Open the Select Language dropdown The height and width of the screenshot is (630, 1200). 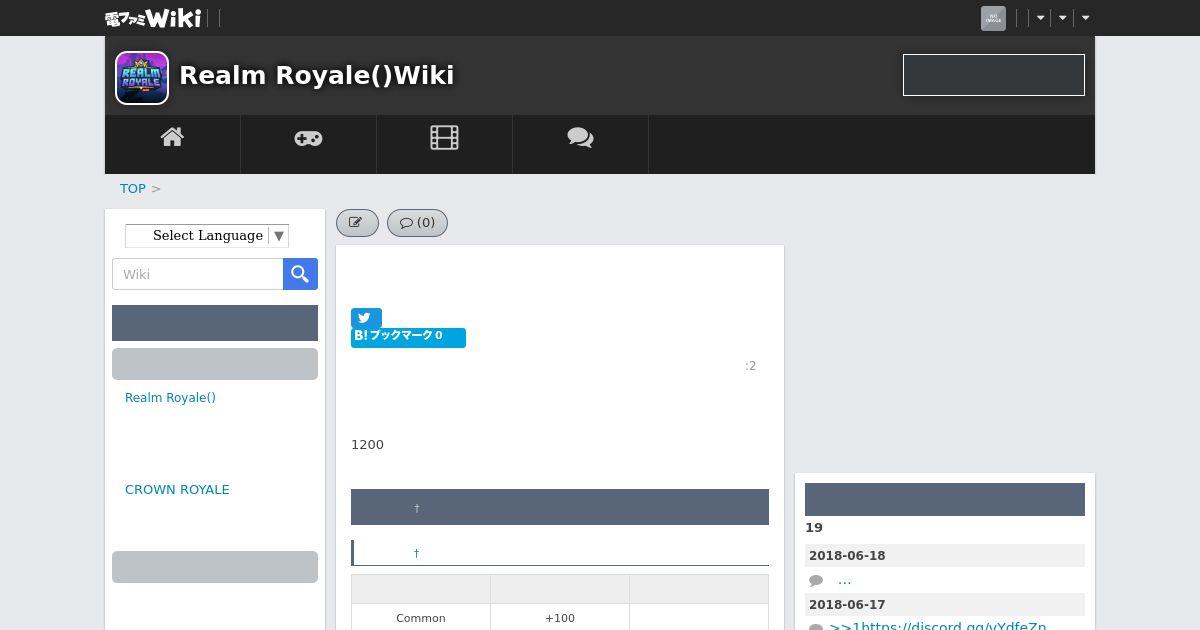pyautogui.click(x=207, y=236)
